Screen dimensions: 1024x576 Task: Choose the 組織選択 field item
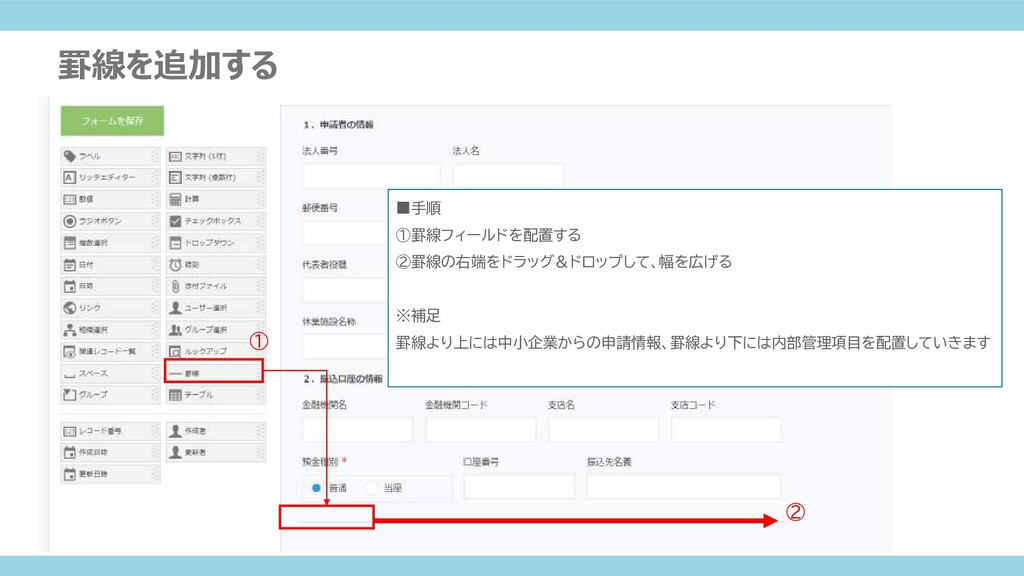click(110, 330)
